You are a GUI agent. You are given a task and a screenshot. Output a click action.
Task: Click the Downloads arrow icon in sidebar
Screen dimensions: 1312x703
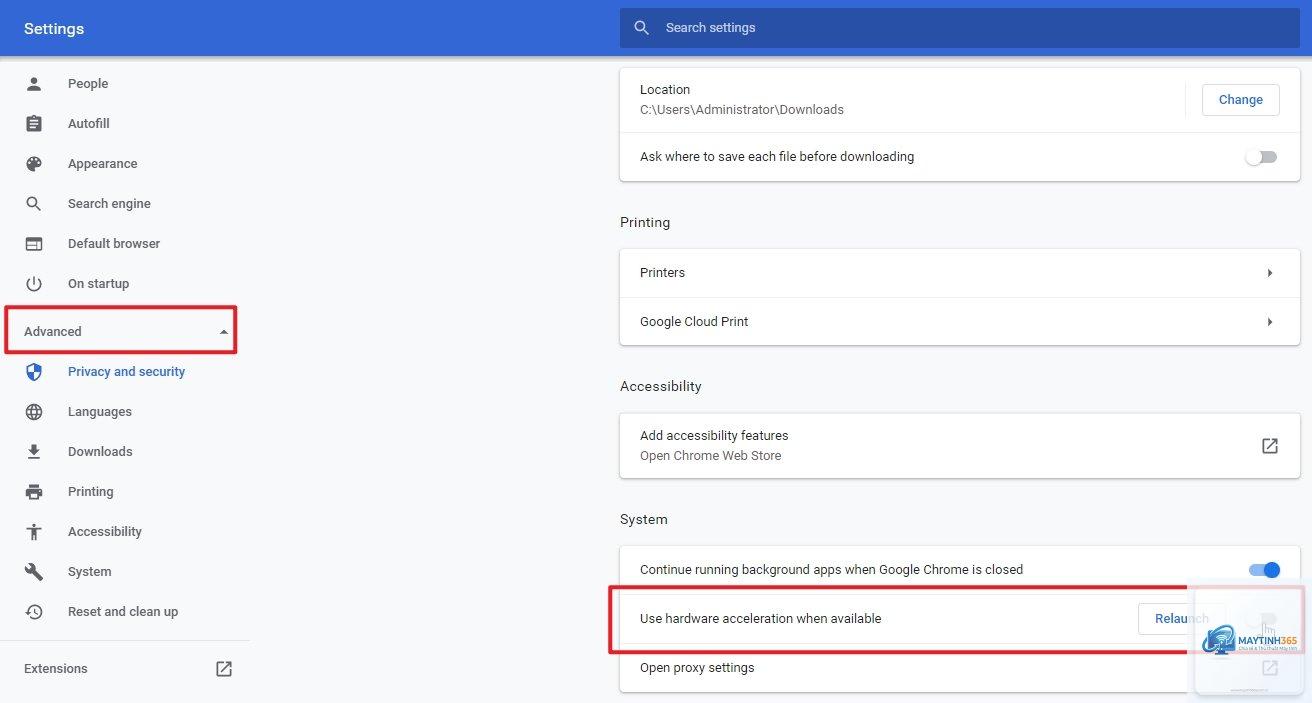34,452
